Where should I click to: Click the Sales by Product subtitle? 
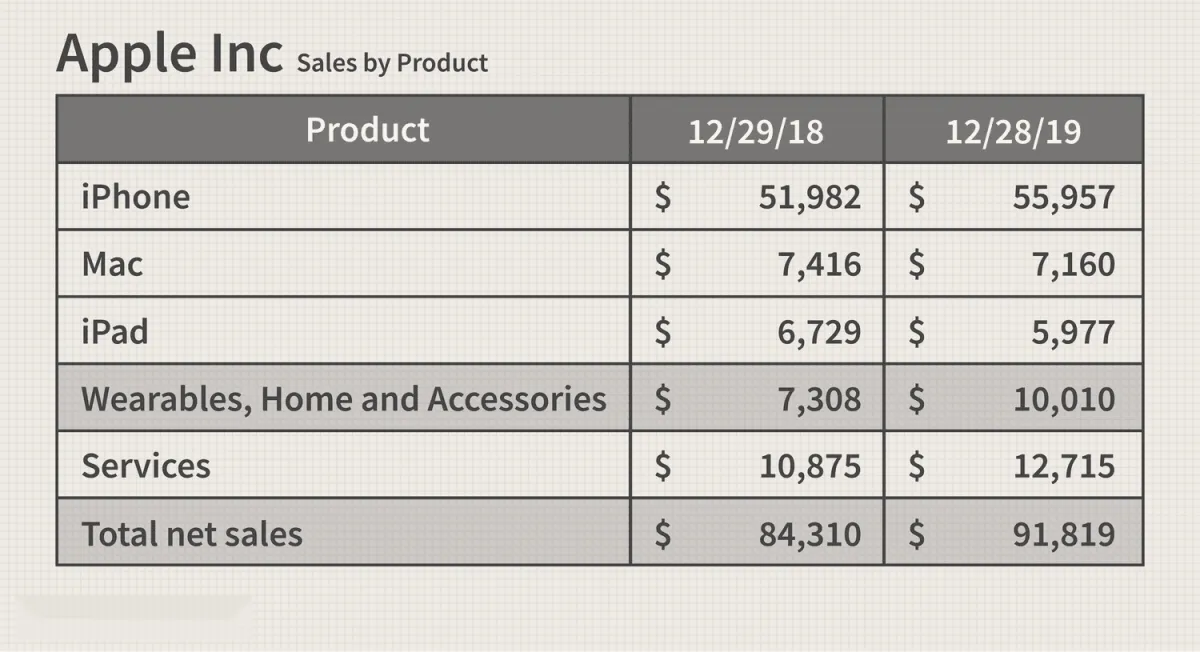pos(392,63)
